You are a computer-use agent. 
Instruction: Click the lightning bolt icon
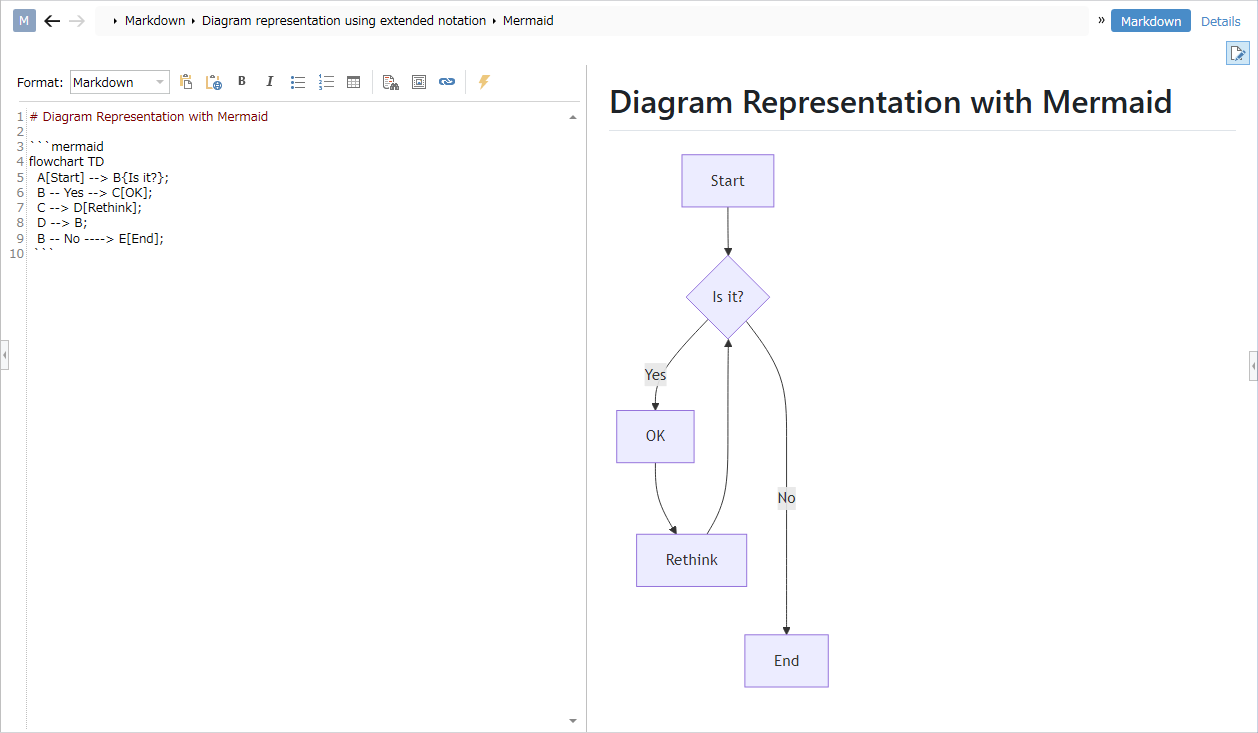point(484,82)
